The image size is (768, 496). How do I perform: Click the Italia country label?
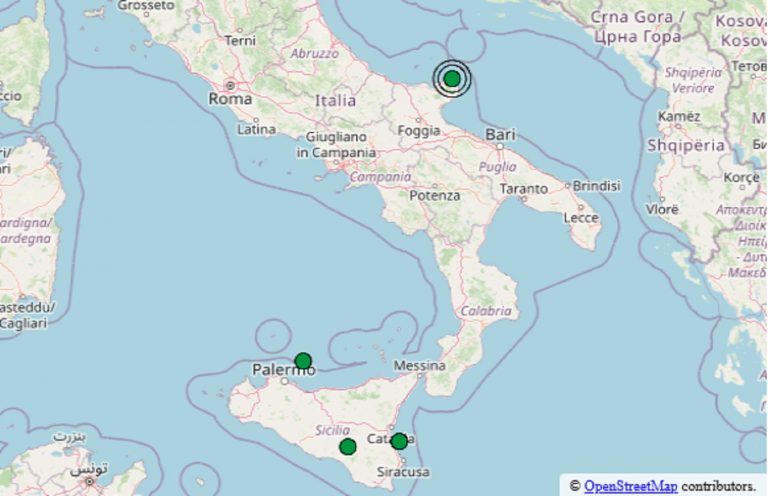(x=335, y=101)
